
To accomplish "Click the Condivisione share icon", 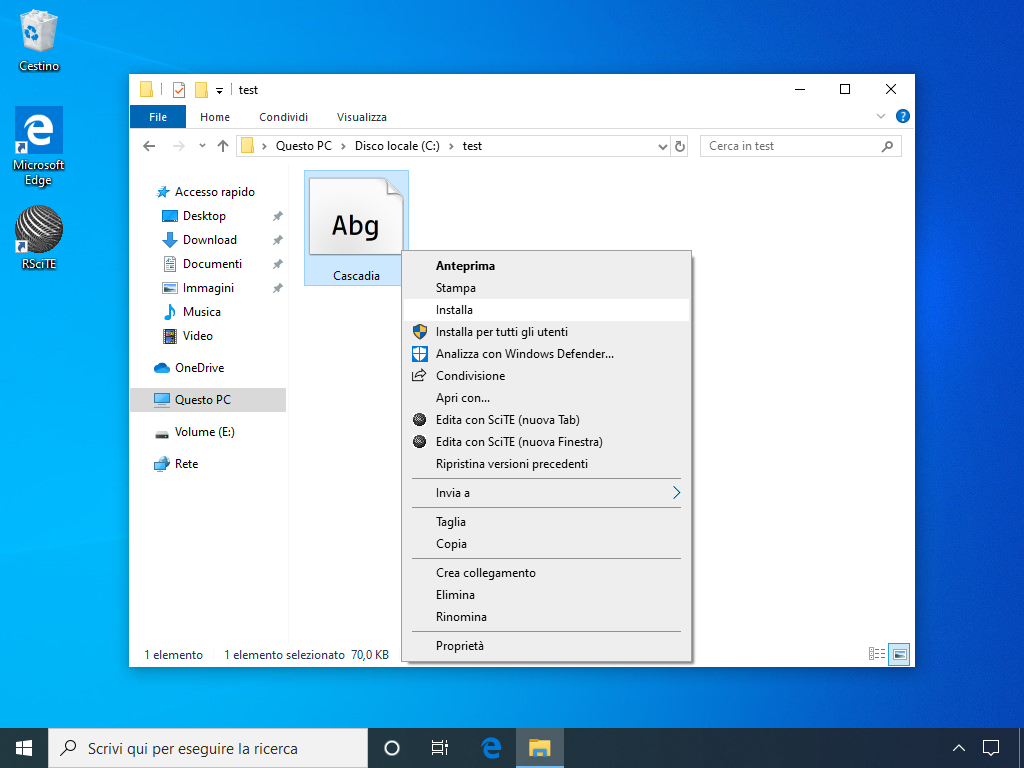I will pyautogui.click(x=420, y=376).
